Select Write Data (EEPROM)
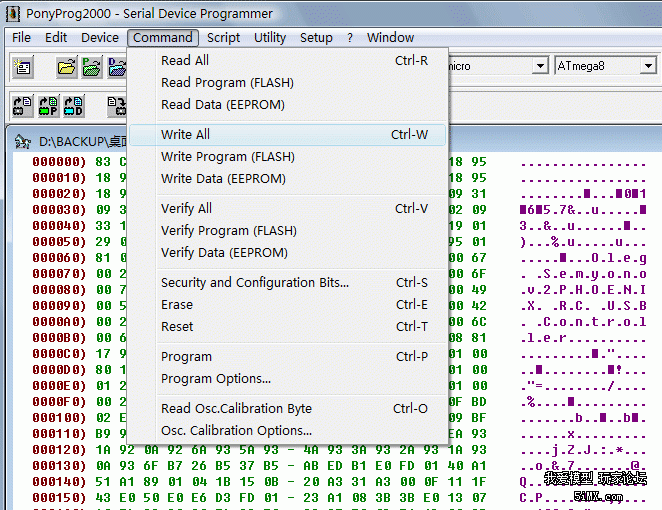Viewport: 662px width, 510px height. (287, 179)
